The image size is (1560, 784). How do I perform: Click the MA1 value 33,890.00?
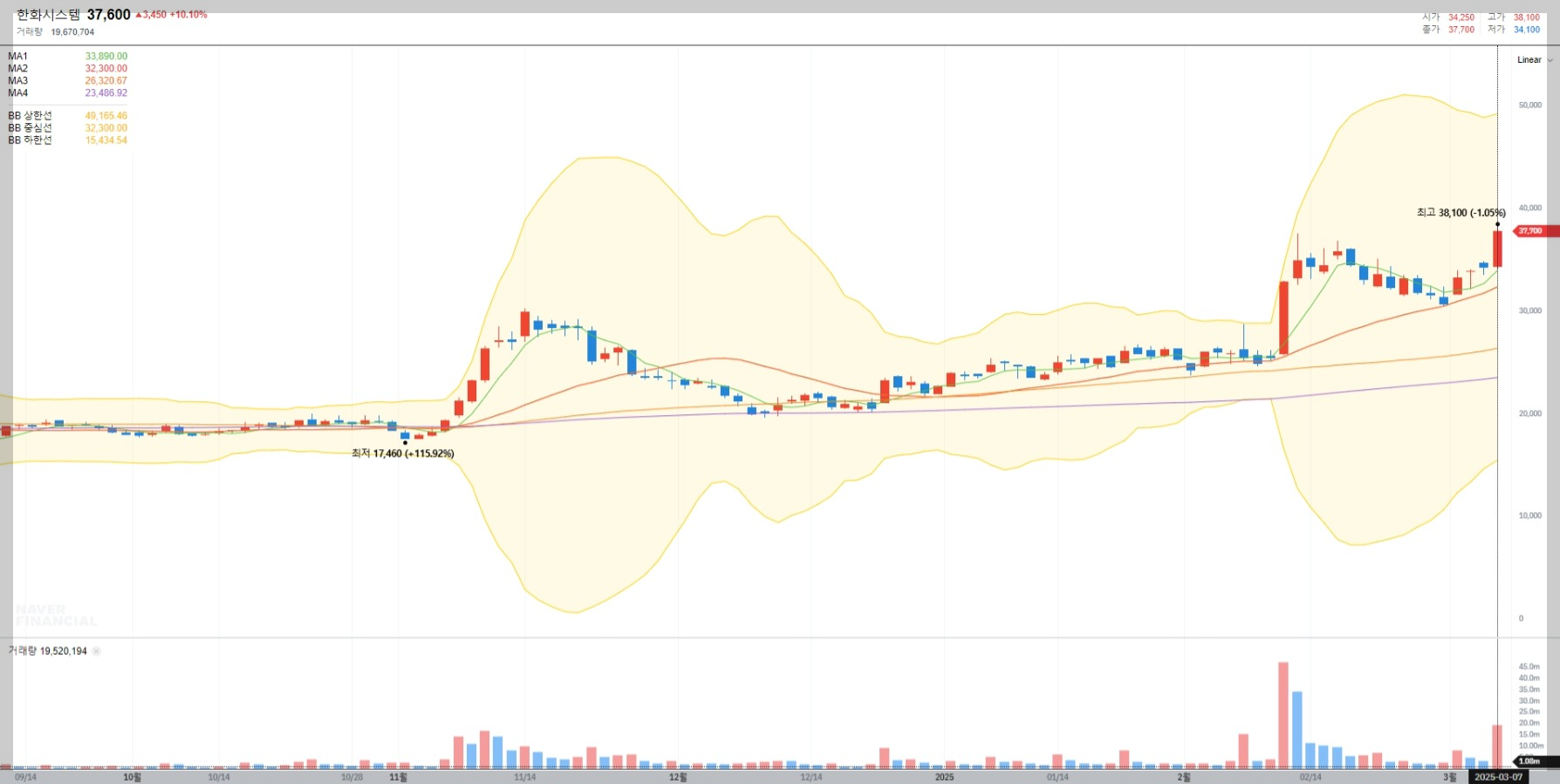click(106, 57)
